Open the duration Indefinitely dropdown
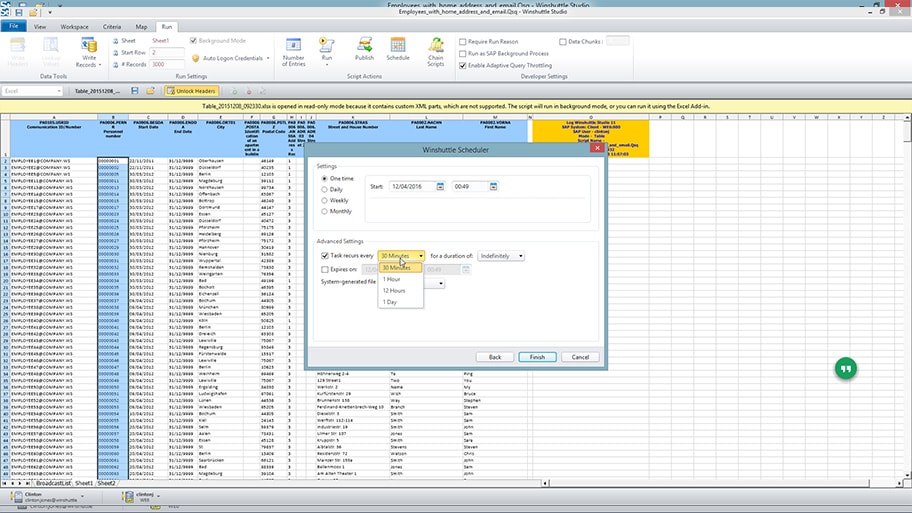The image size is (912, 513). pyautogui.click(x=501, y=256)
